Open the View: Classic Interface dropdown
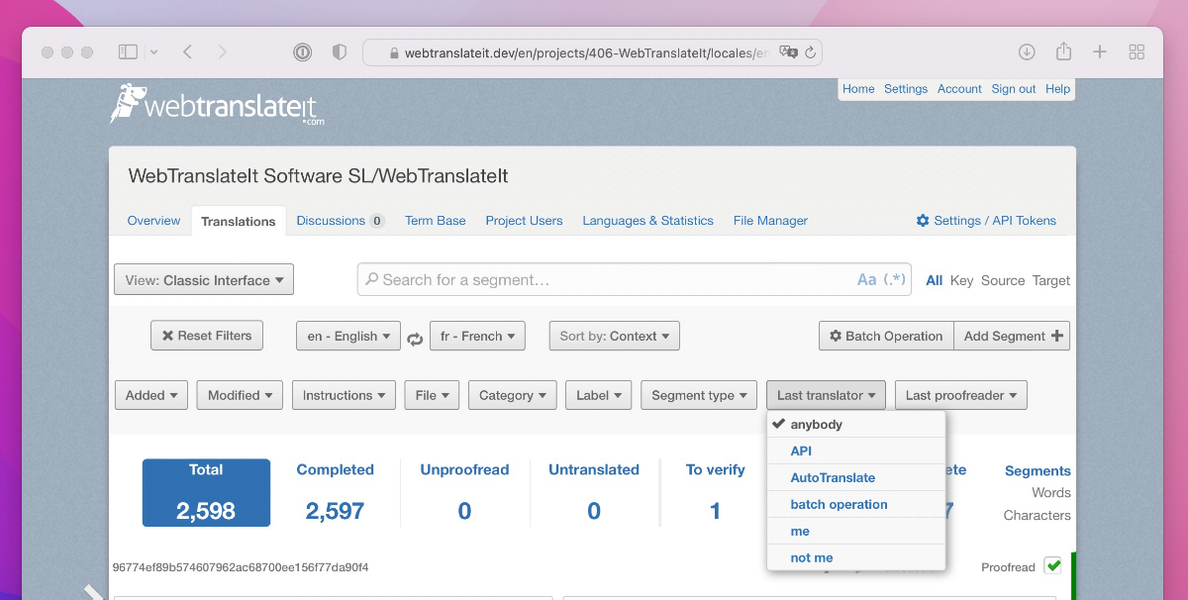Image resolution: width=1188 pixels, height=600 pixels. tap(203, 279)
